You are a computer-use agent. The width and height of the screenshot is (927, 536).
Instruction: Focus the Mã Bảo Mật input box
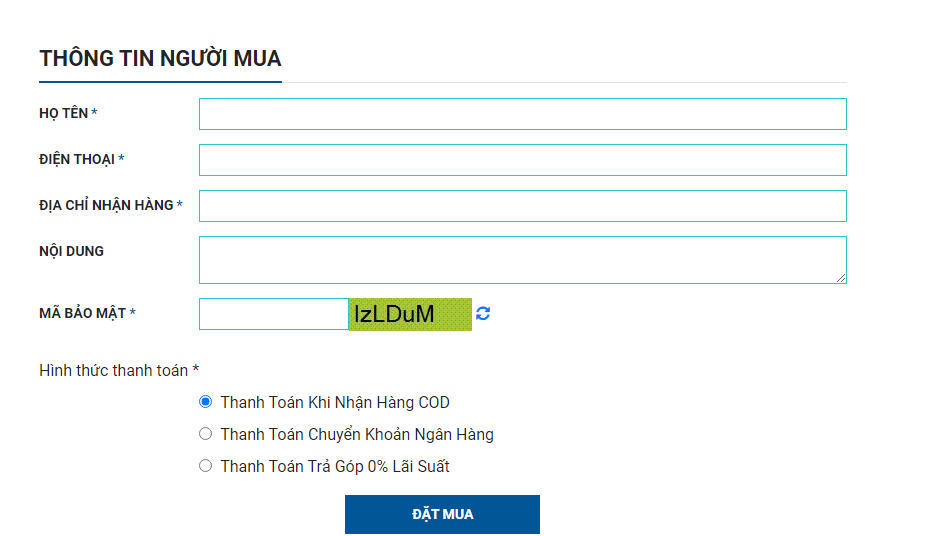click(x=274, y=314)
